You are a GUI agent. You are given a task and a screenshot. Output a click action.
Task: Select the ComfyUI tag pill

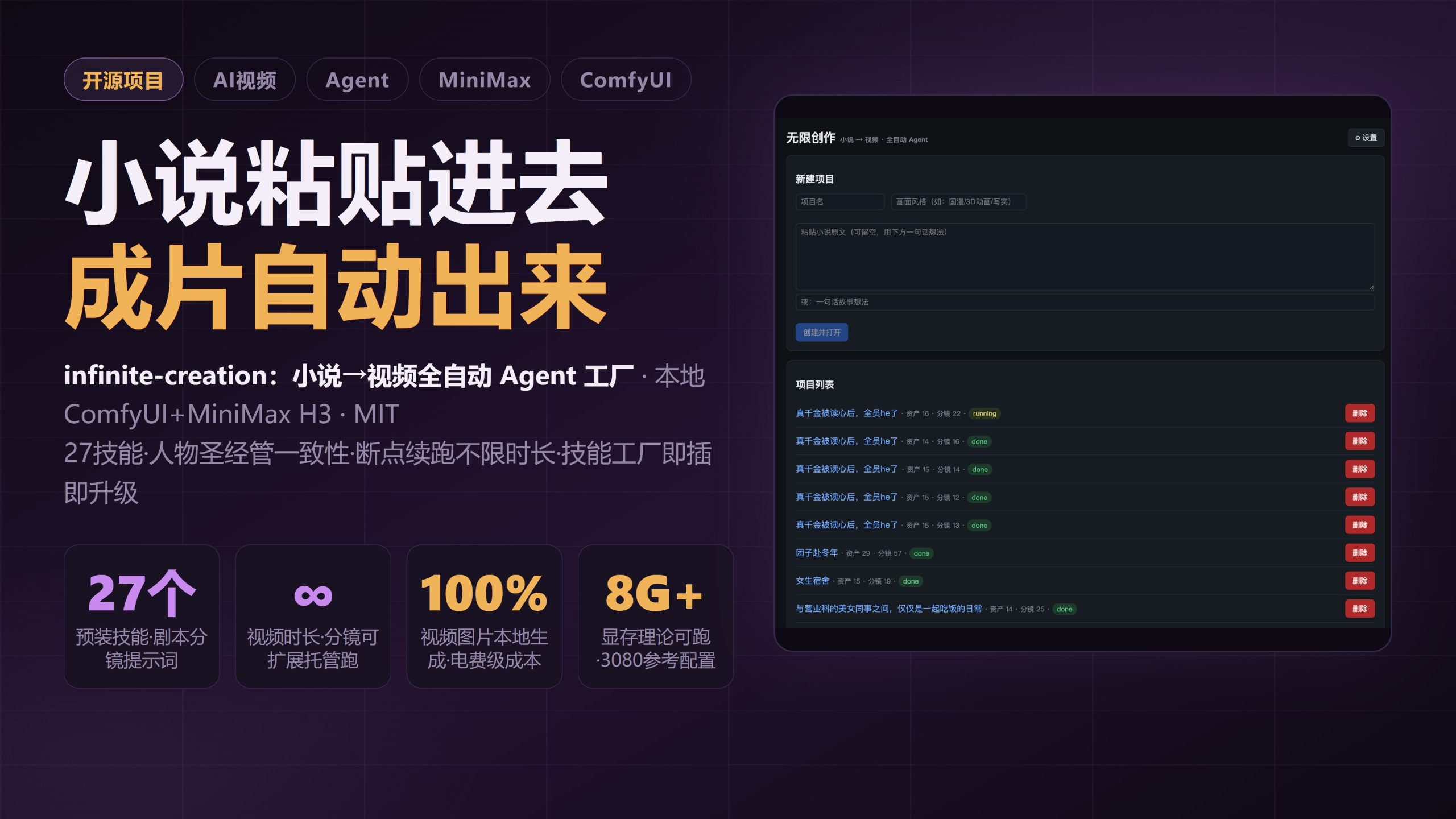tap(626, 80)
